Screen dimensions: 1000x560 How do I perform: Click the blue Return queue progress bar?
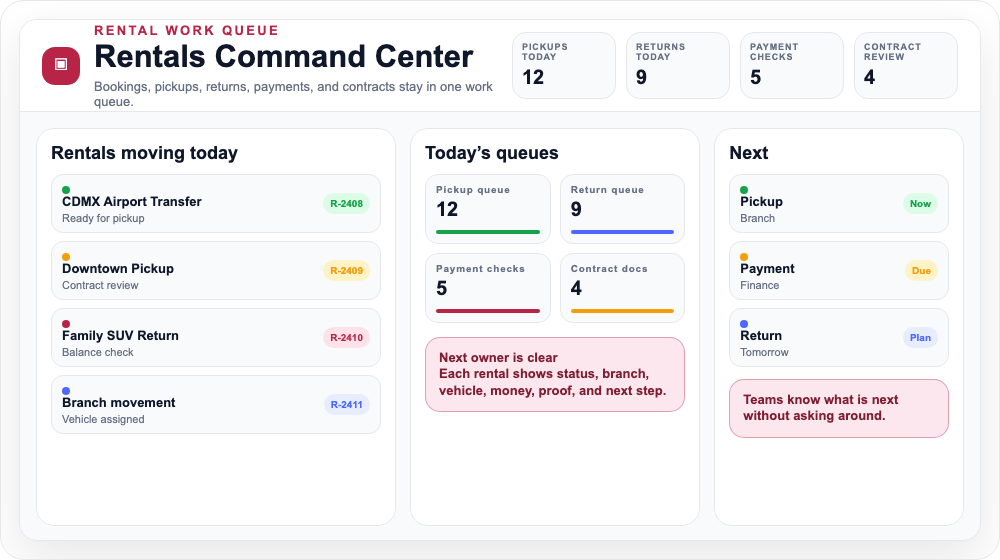tap(622, 232)
